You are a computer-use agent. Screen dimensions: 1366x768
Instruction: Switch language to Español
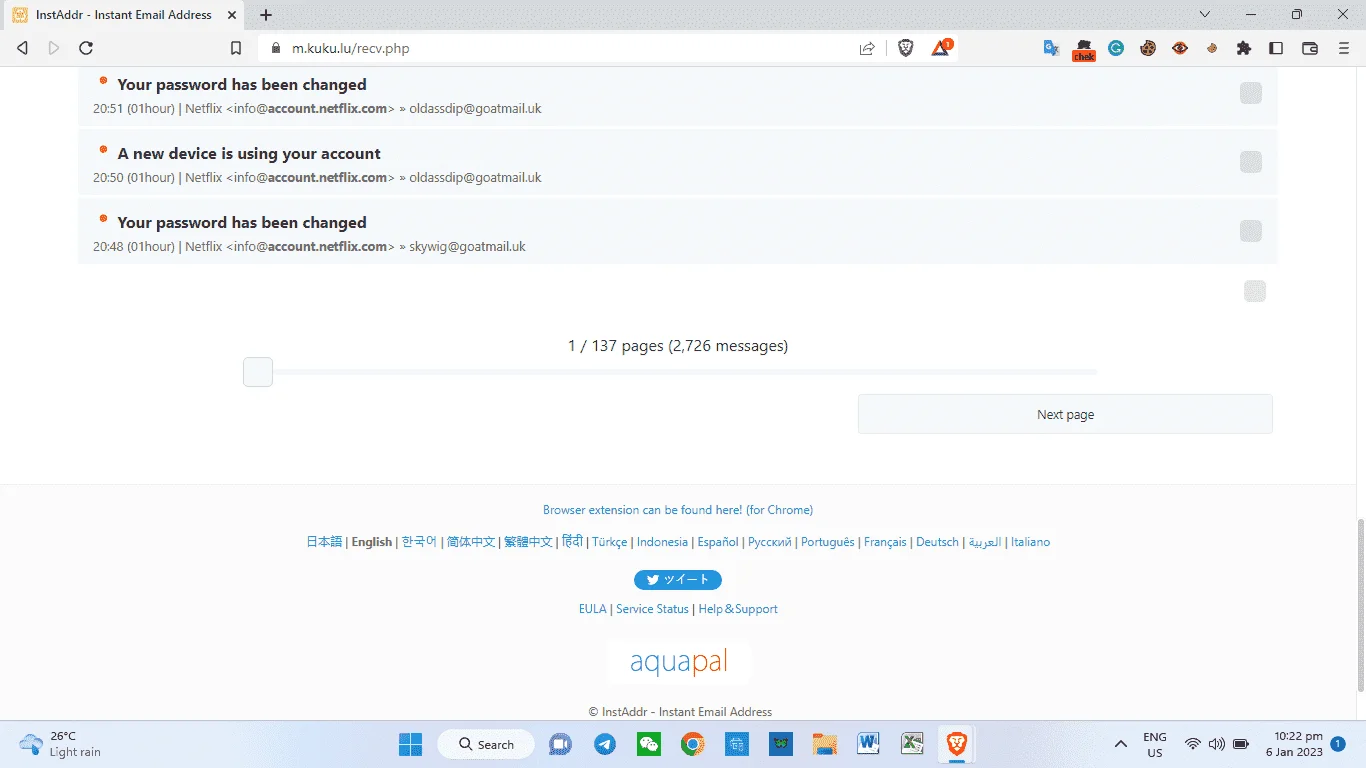[718, 542]
